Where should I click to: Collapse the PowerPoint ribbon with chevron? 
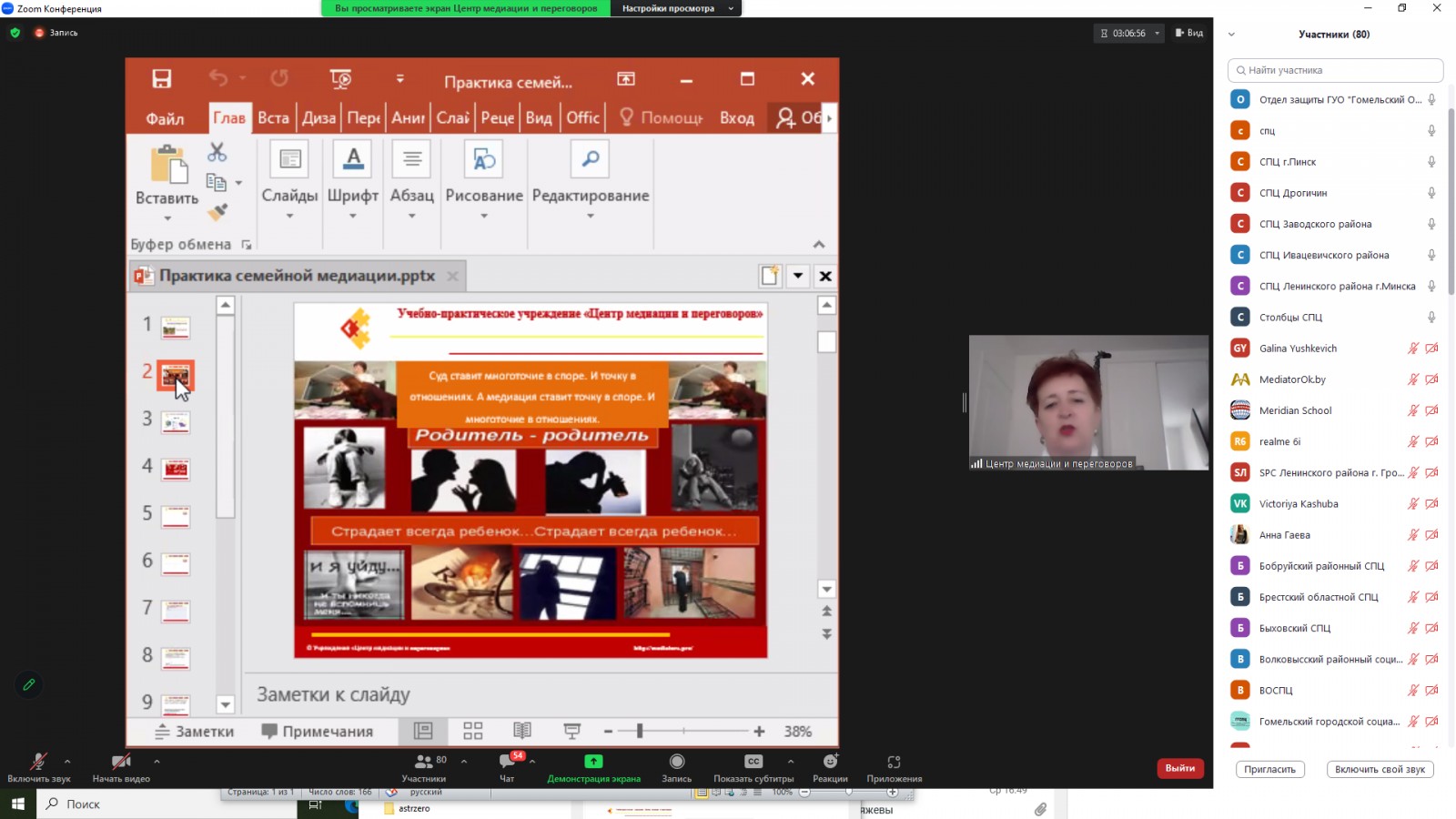(819, 244)
